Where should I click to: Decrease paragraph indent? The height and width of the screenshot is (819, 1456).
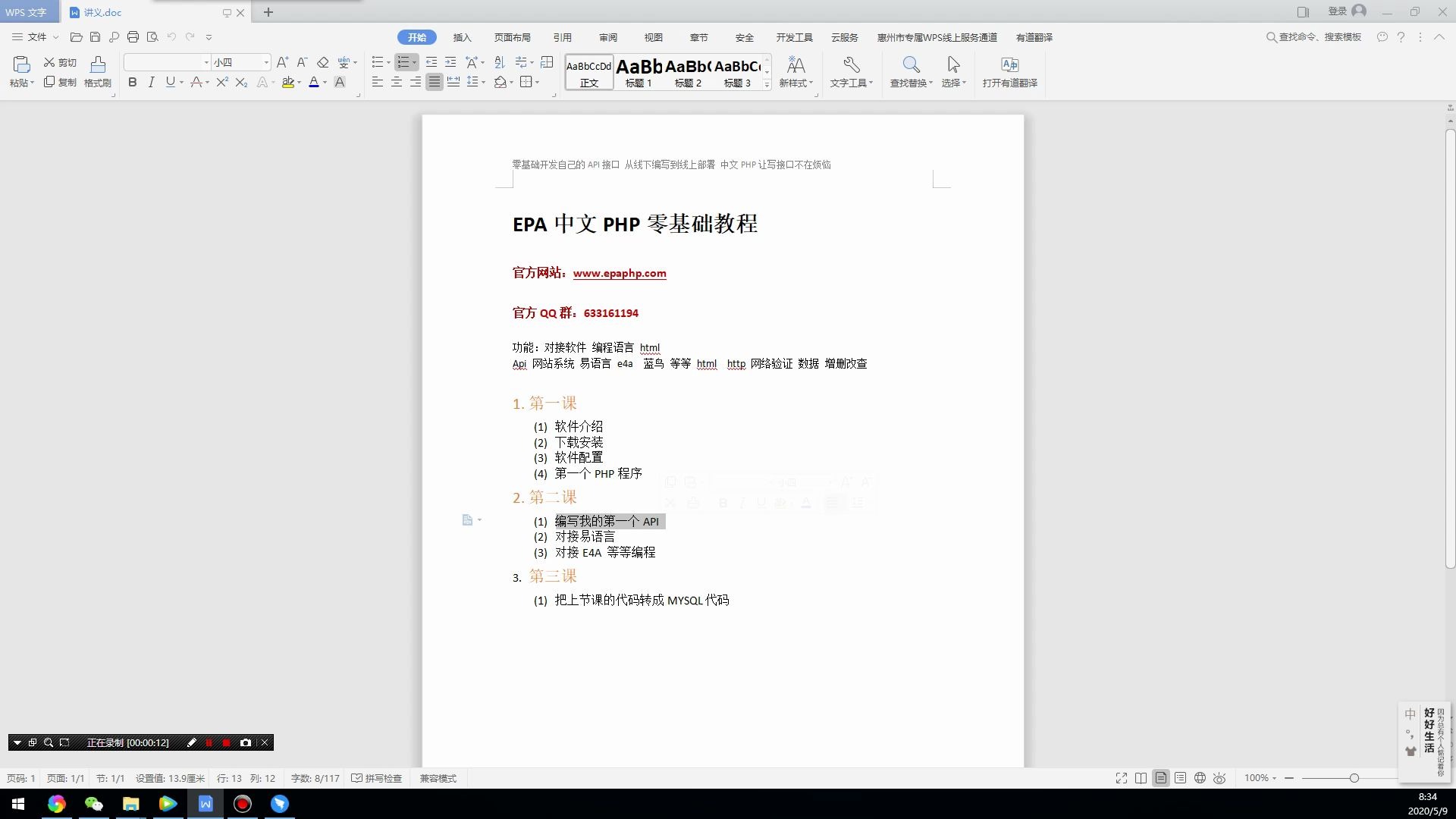pyautogui.click(x=431, y=62)
